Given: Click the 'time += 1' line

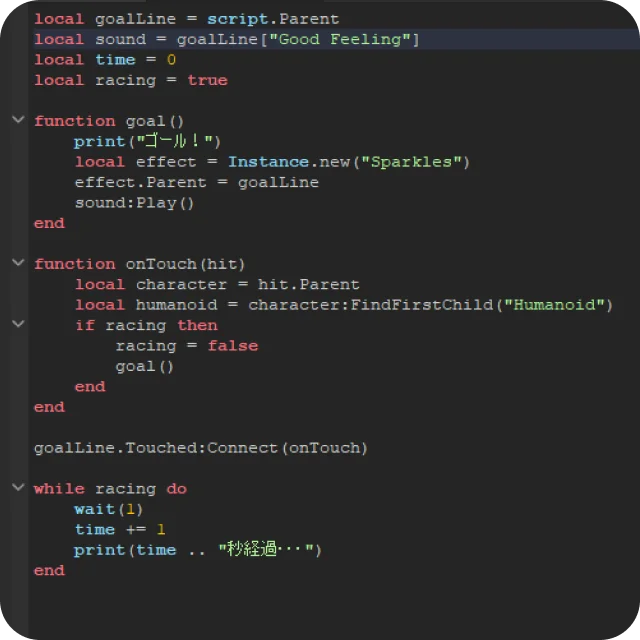Looking at the screenshot, I should [x=120, y=529].
